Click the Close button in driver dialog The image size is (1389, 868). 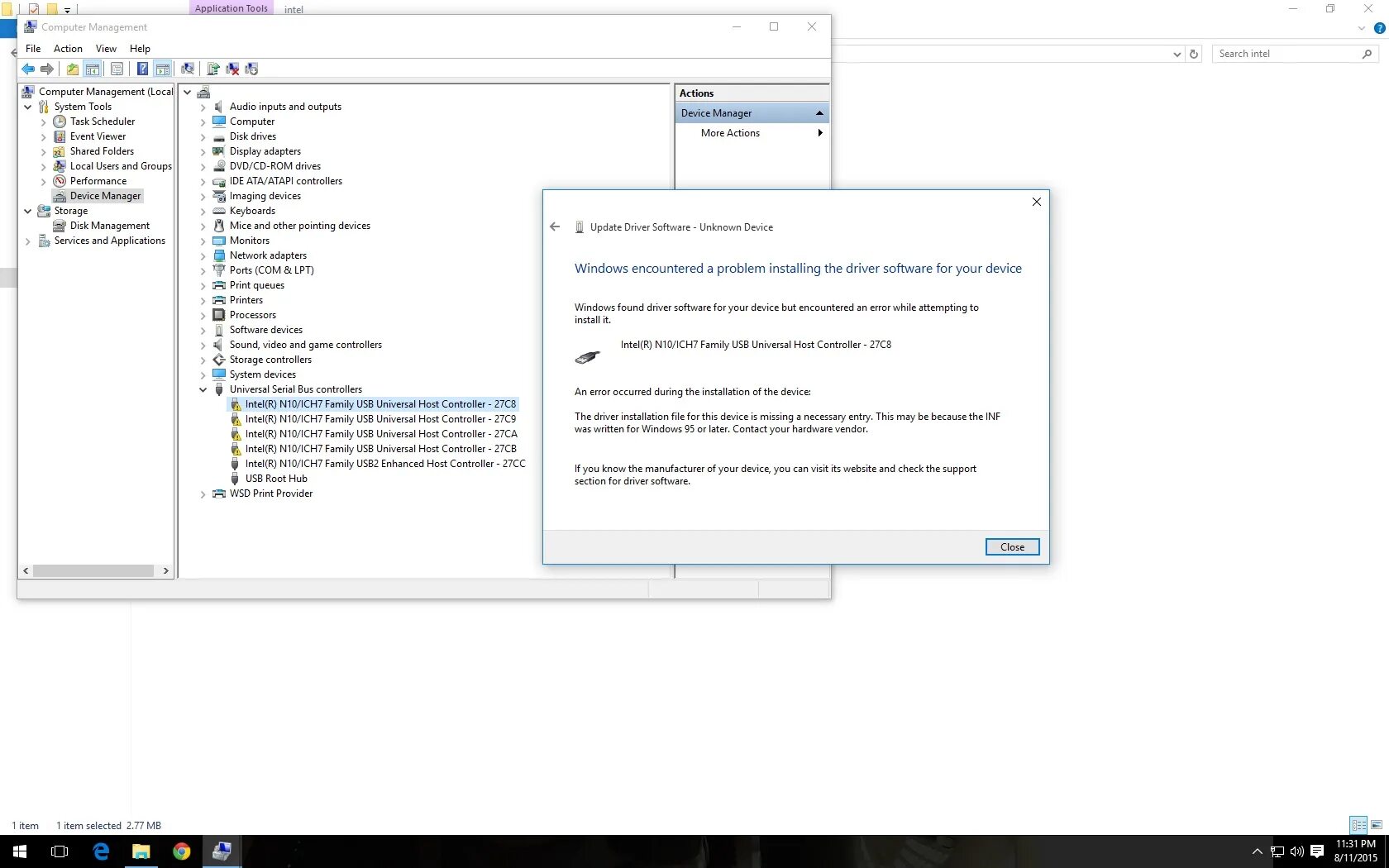click(x=1012, y=547)
